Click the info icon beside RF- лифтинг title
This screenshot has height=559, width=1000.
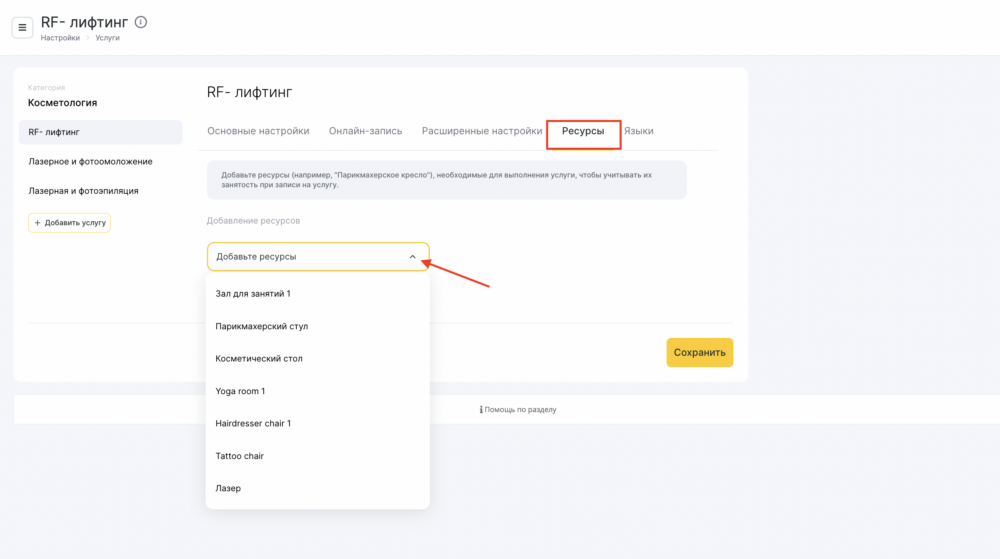click(x=141, y=22)
